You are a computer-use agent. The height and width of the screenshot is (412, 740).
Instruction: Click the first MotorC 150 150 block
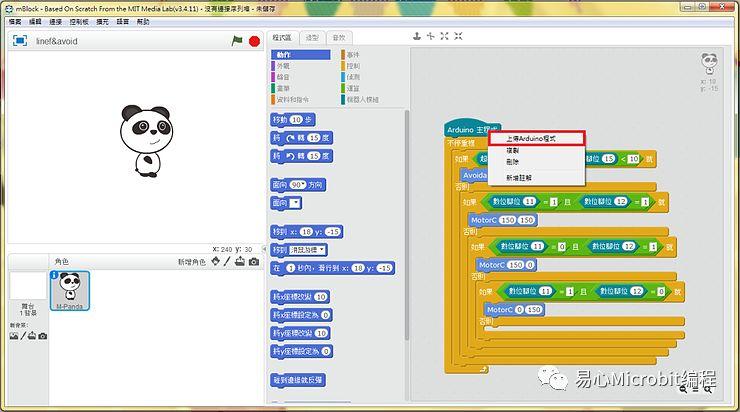(503, 220)
